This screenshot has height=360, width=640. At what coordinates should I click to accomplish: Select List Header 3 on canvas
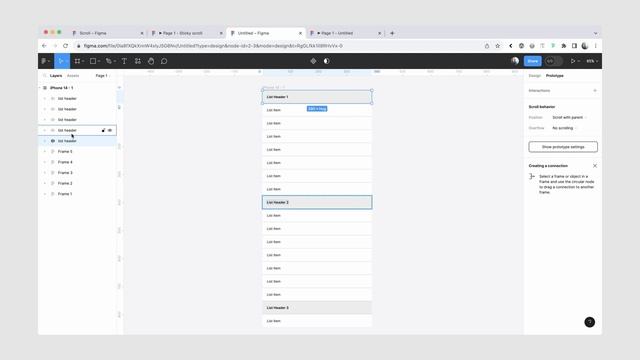pyautogui.click(x=317, y=308)
